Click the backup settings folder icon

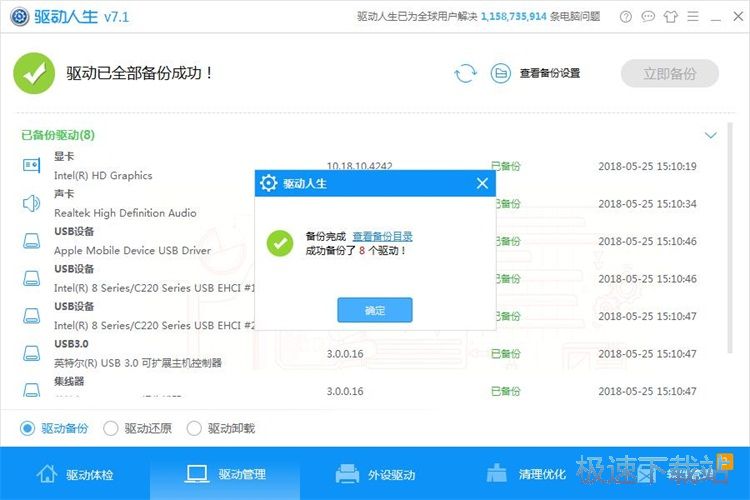pyautogui.click(x=501, y=73)
